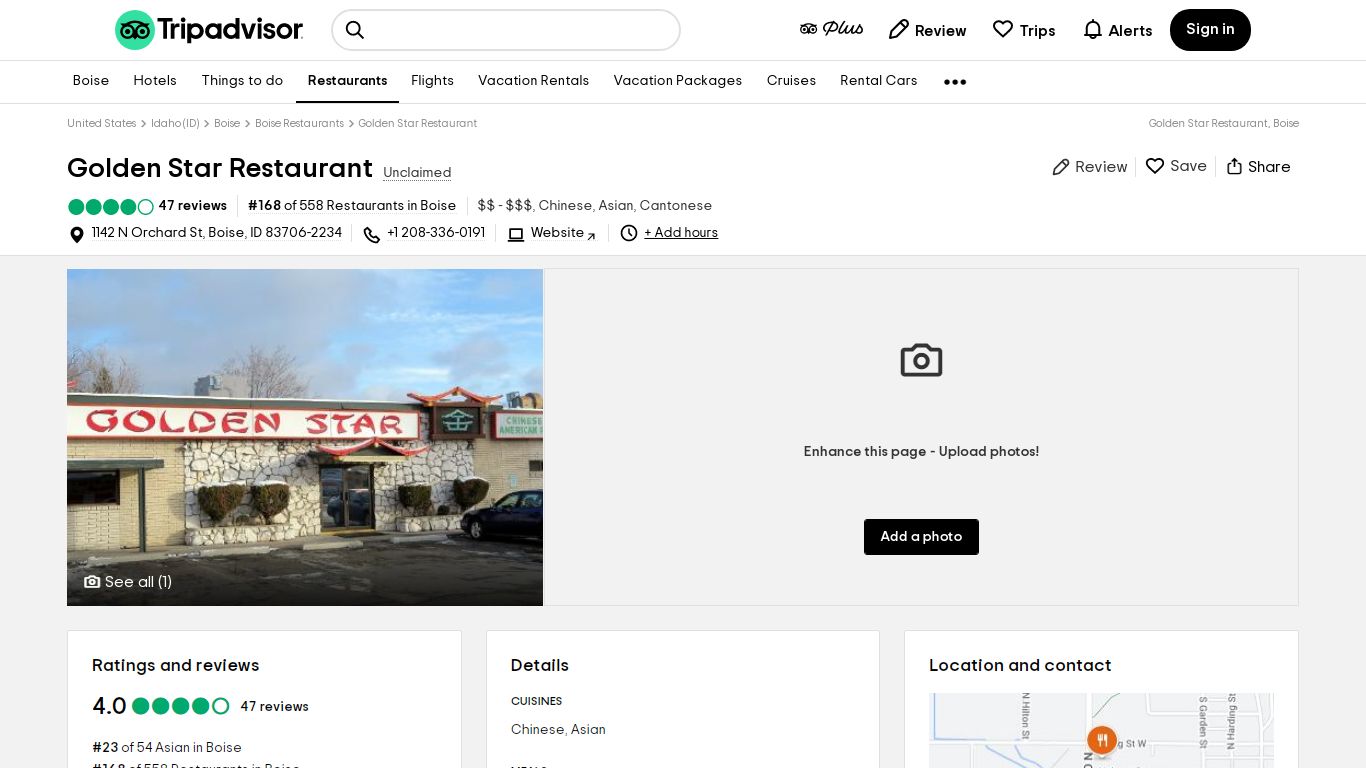The height and width of the screenshot is (768, 1366).
Task: Open Tripadvisor Plus icon link
Action: (x=831, y=29)
